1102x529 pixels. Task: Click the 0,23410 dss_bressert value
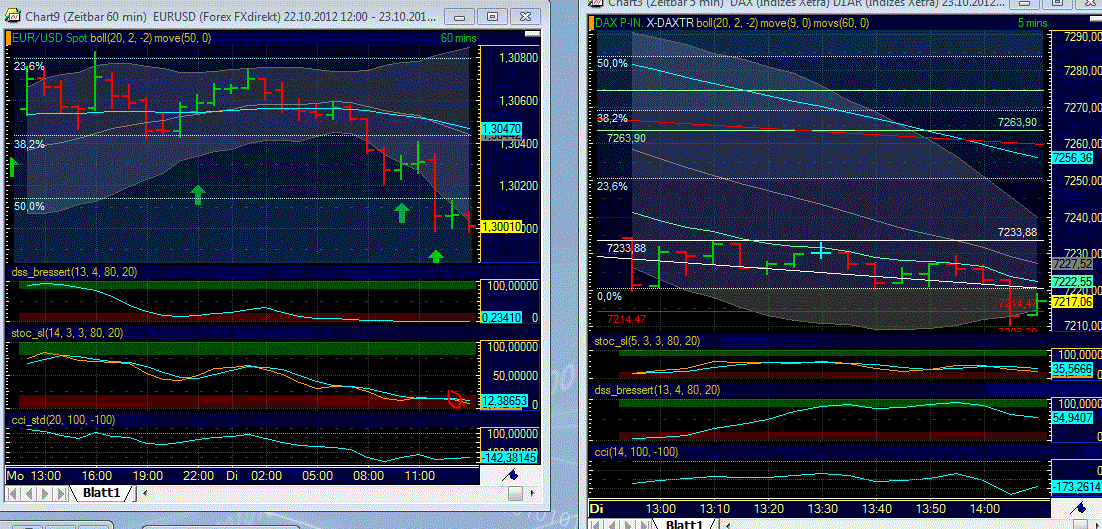[501, 318]
